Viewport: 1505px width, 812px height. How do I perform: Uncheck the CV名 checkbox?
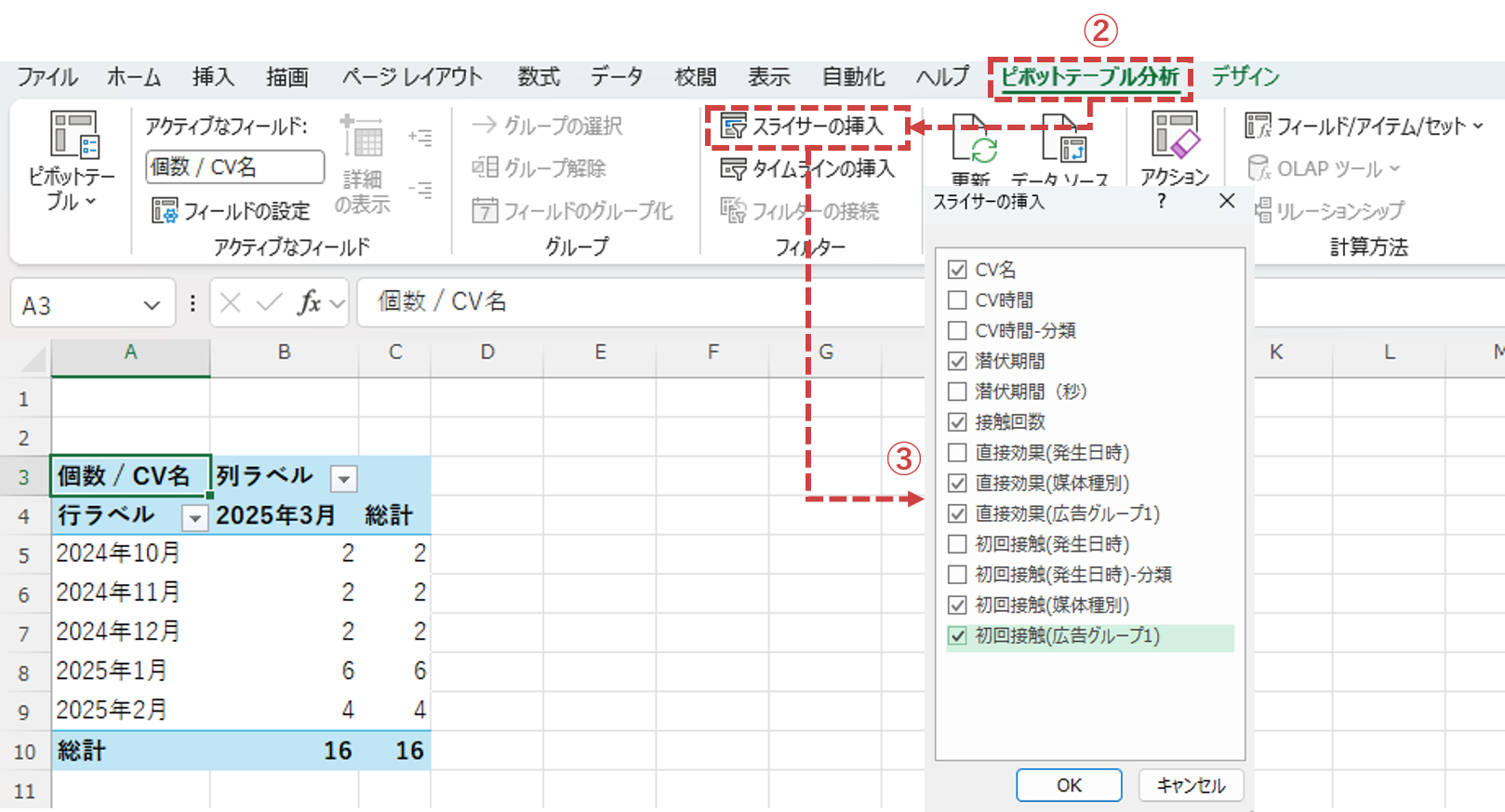pos(957,270)
